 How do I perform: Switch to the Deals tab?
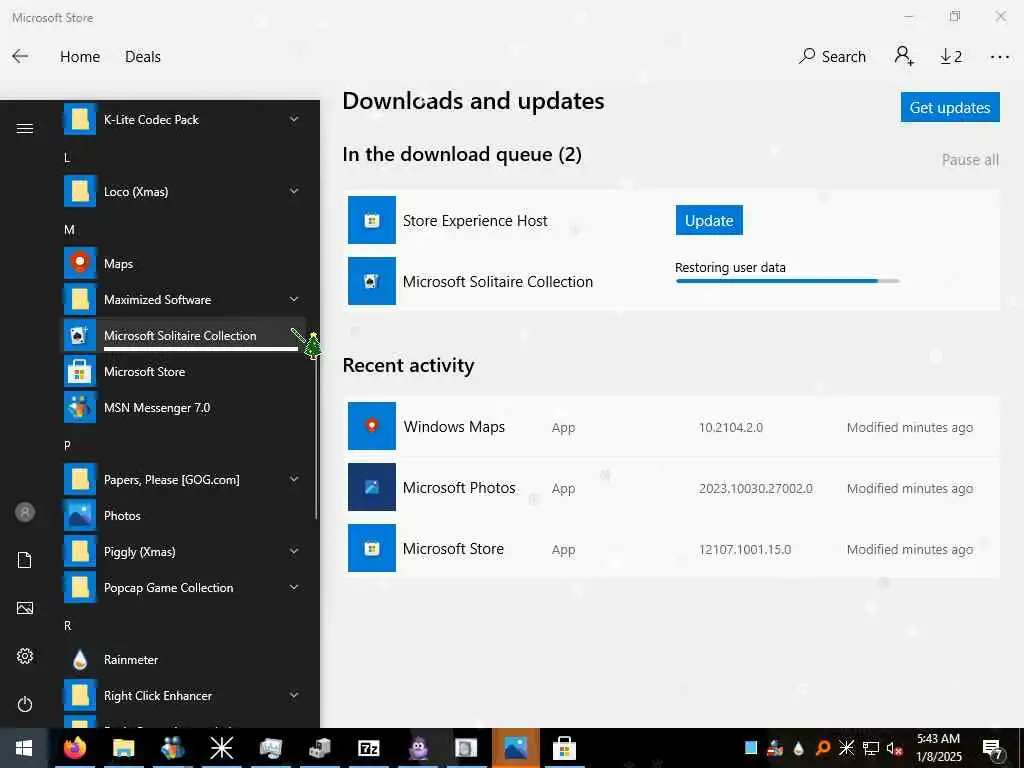pyautogui.click(x=142, y=57)
